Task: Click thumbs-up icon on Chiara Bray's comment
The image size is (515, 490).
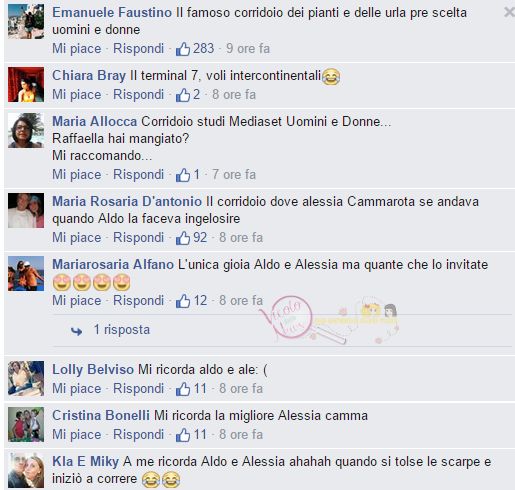Action: click(x=183, y=95)
